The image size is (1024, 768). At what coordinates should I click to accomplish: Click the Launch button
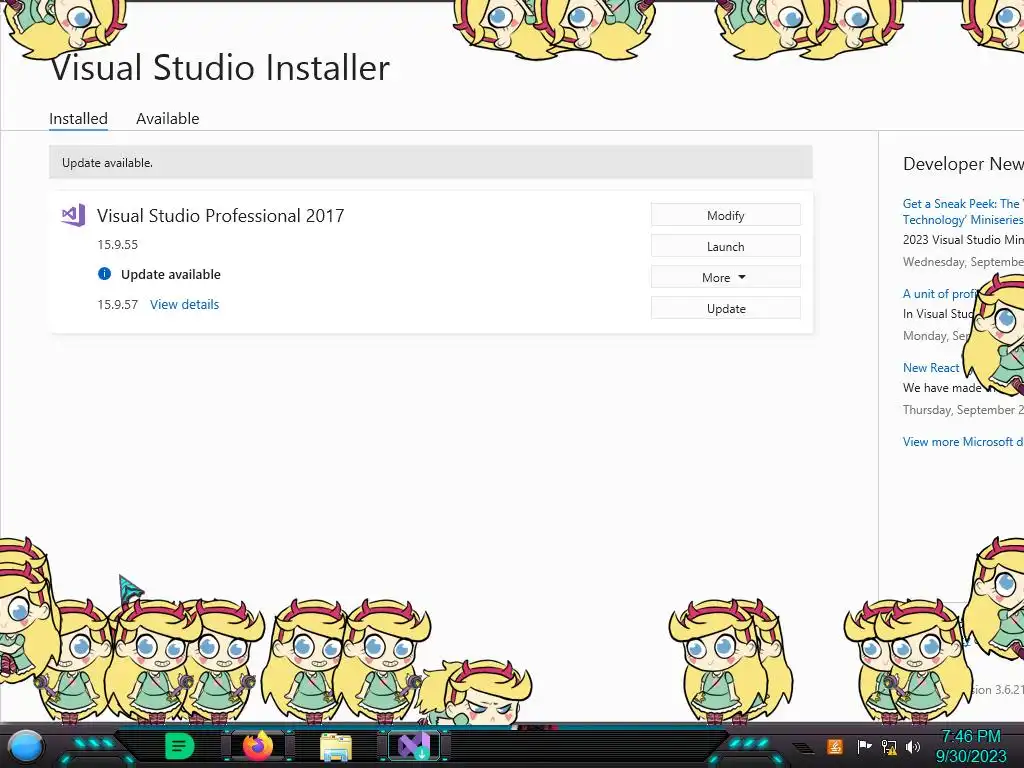click(726, 246)
